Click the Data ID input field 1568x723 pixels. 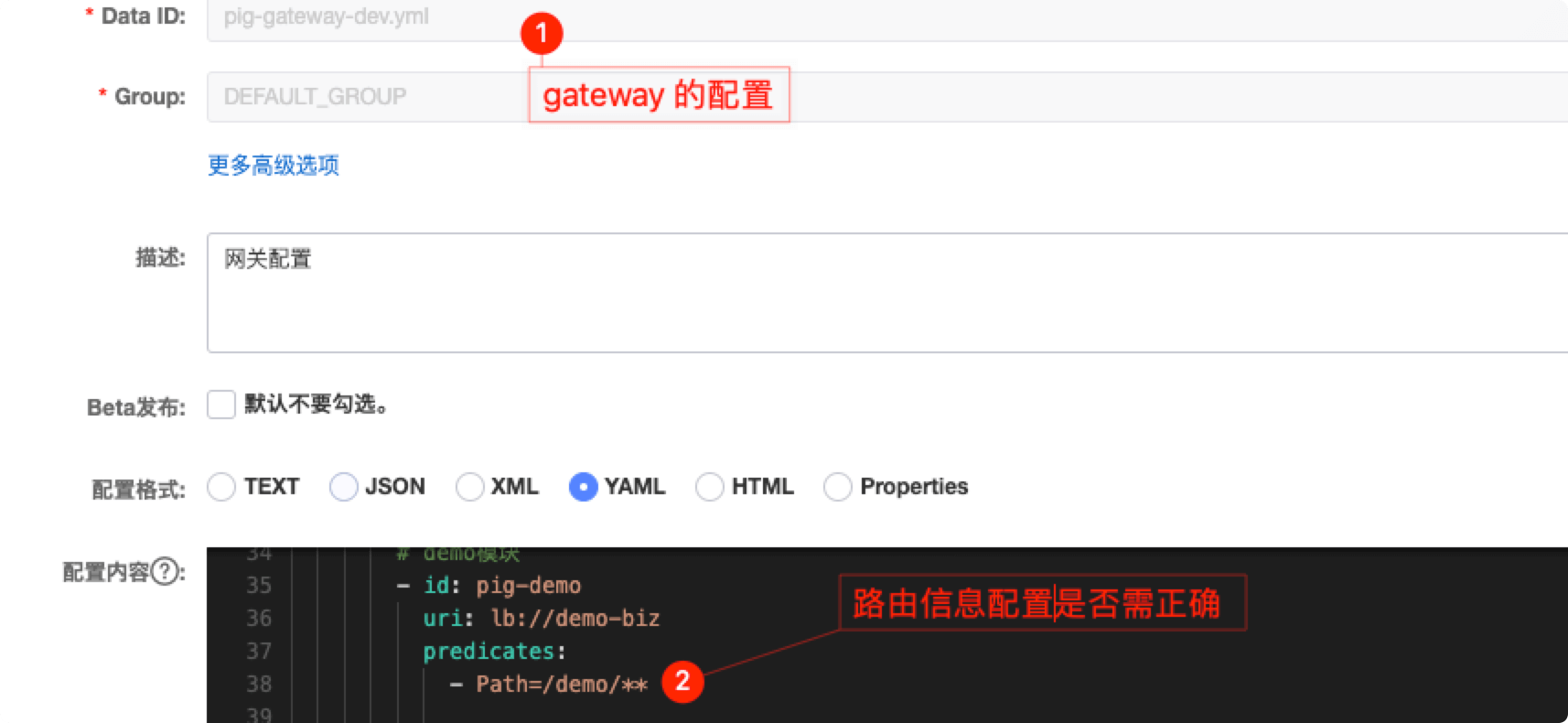(887, 20)
